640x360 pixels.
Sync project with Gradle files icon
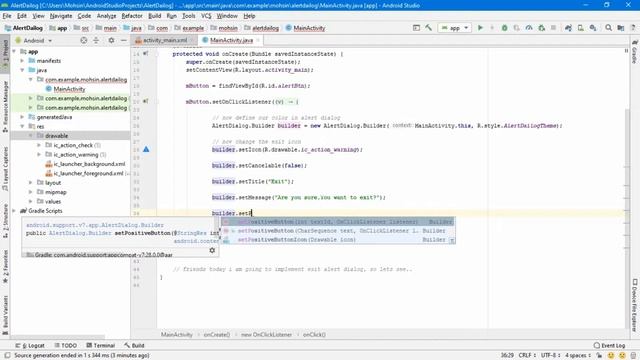[x=568, y=28]
